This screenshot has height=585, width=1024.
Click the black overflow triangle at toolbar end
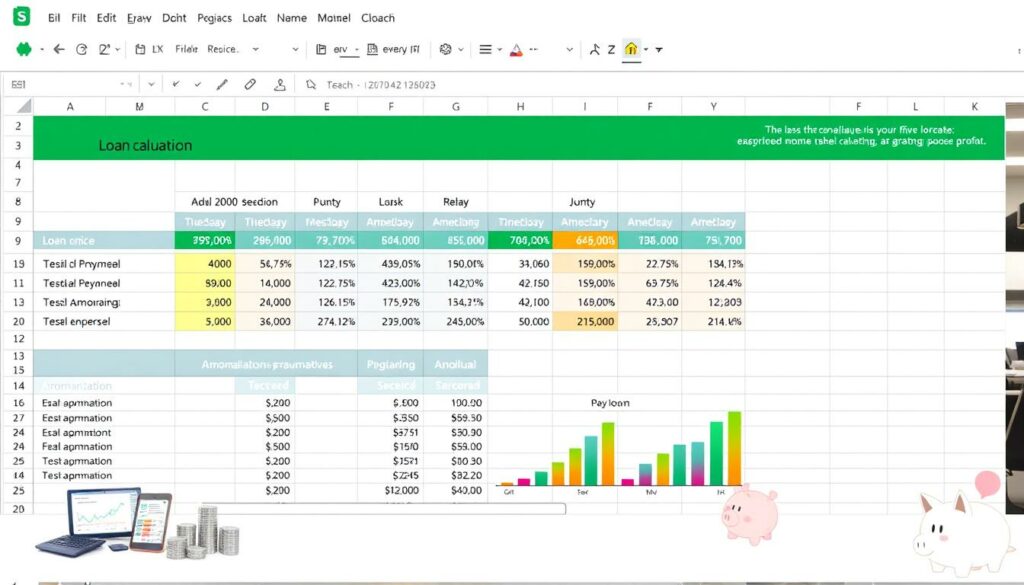tap(659, 50)
